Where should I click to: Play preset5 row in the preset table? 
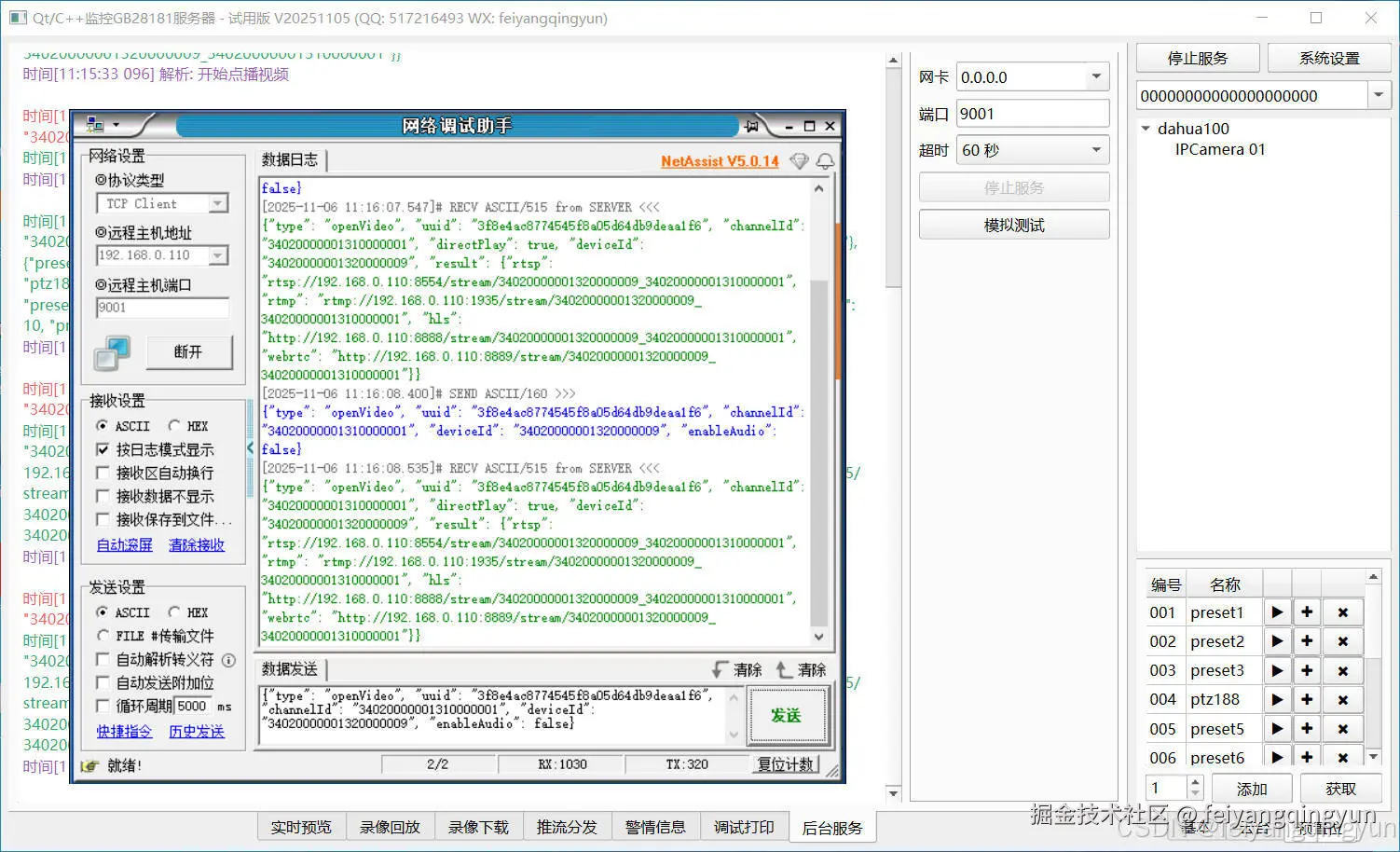[x=1277, y=728]
